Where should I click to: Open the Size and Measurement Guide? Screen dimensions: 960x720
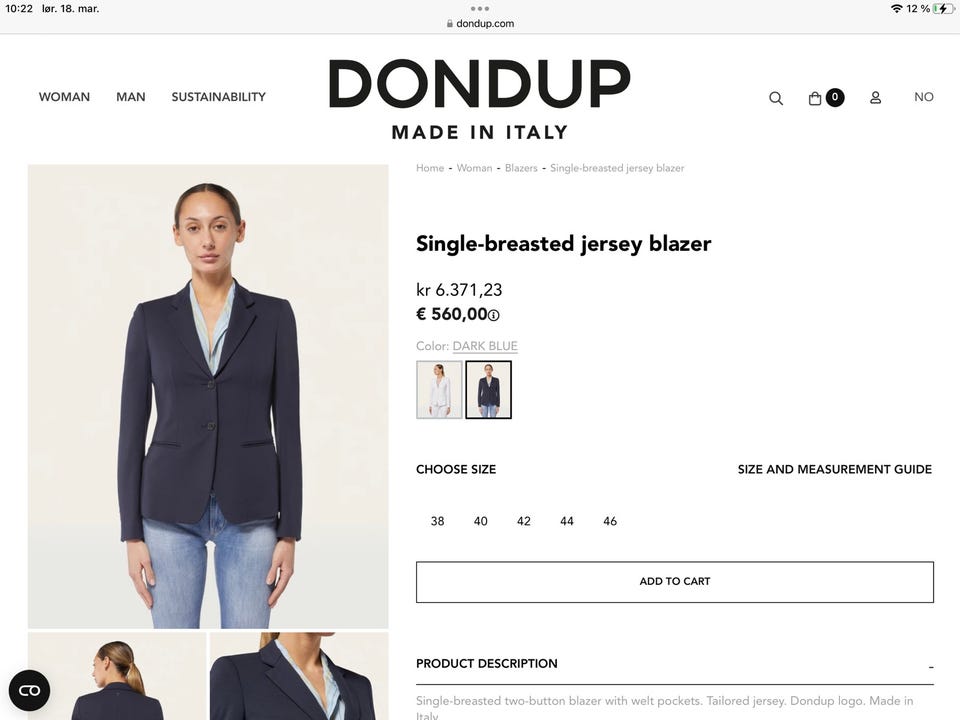coord(834,470)
